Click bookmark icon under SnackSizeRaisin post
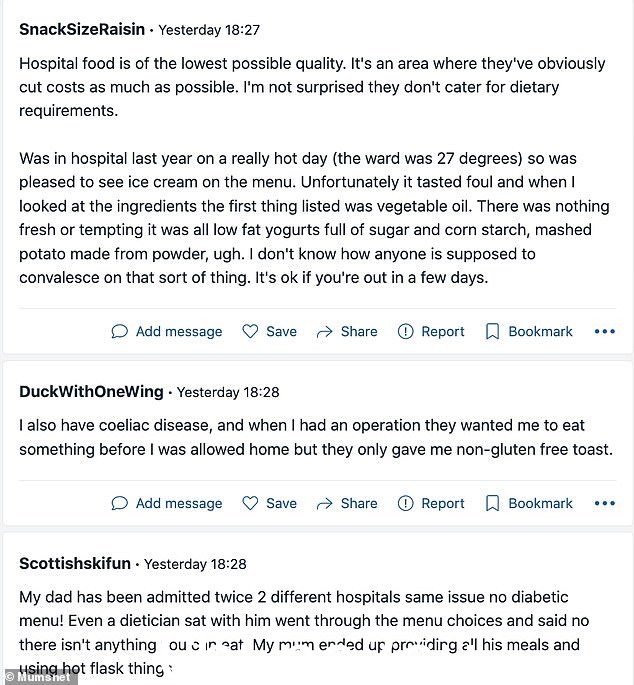 [492, 332]
